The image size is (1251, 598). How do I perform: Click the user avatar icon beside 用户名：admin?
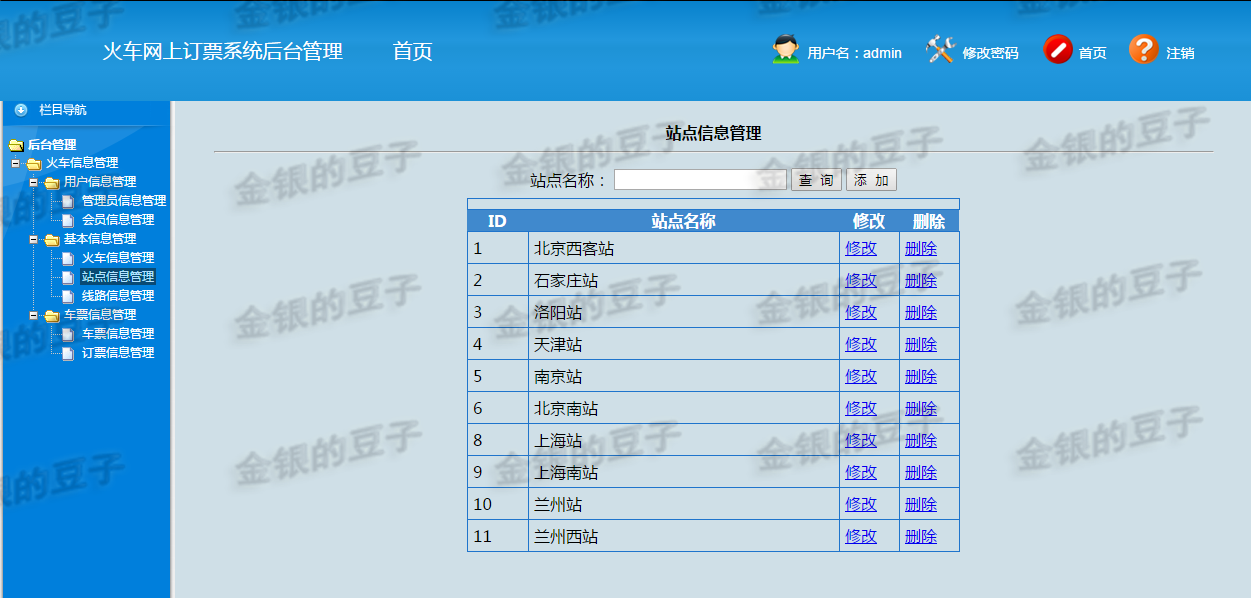pyautogui.click(x=785, y=48)
